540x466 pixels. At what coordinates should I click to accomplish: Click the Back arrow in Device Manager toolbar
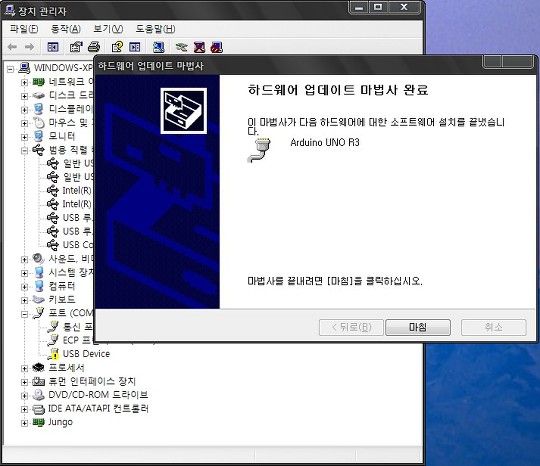point(12,47)
